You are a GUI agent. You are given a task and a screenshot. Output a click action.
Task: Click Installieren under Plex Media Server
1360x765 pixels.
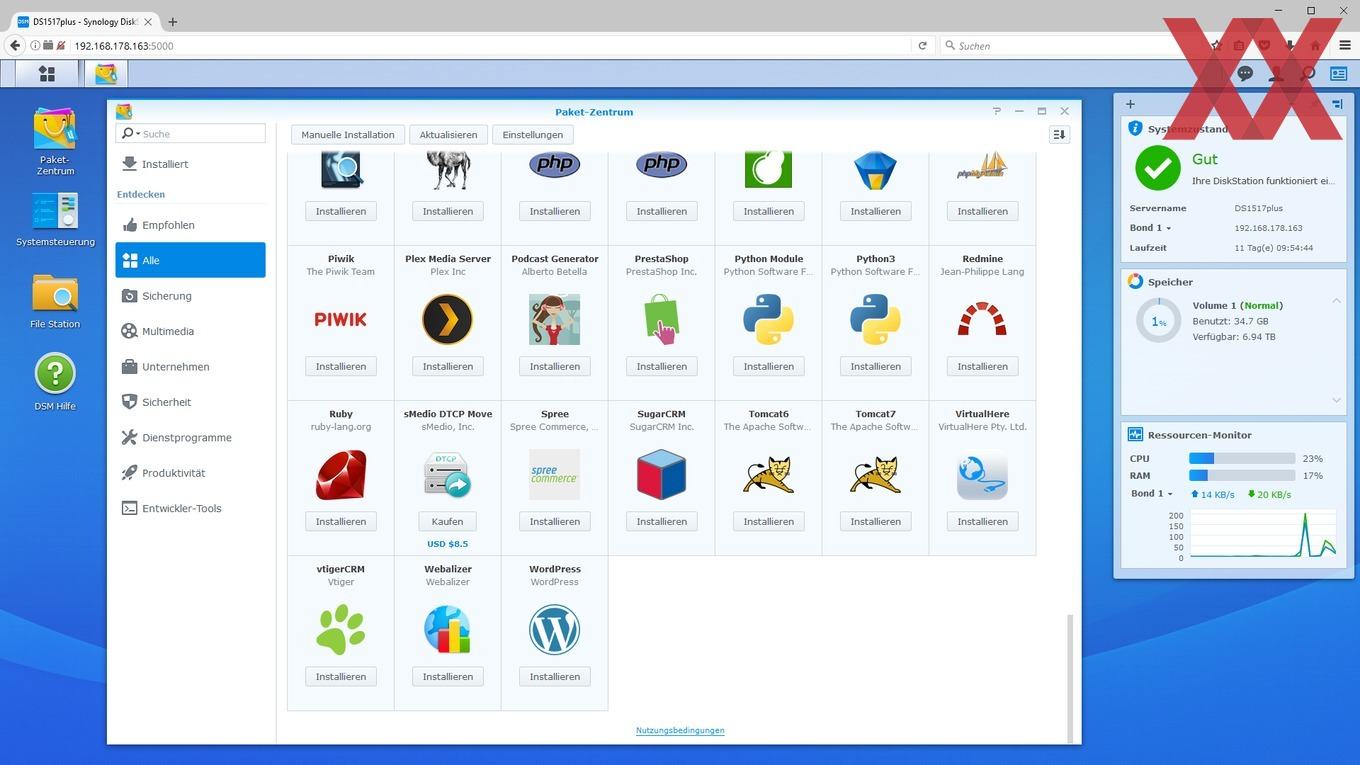coord(448,366)
